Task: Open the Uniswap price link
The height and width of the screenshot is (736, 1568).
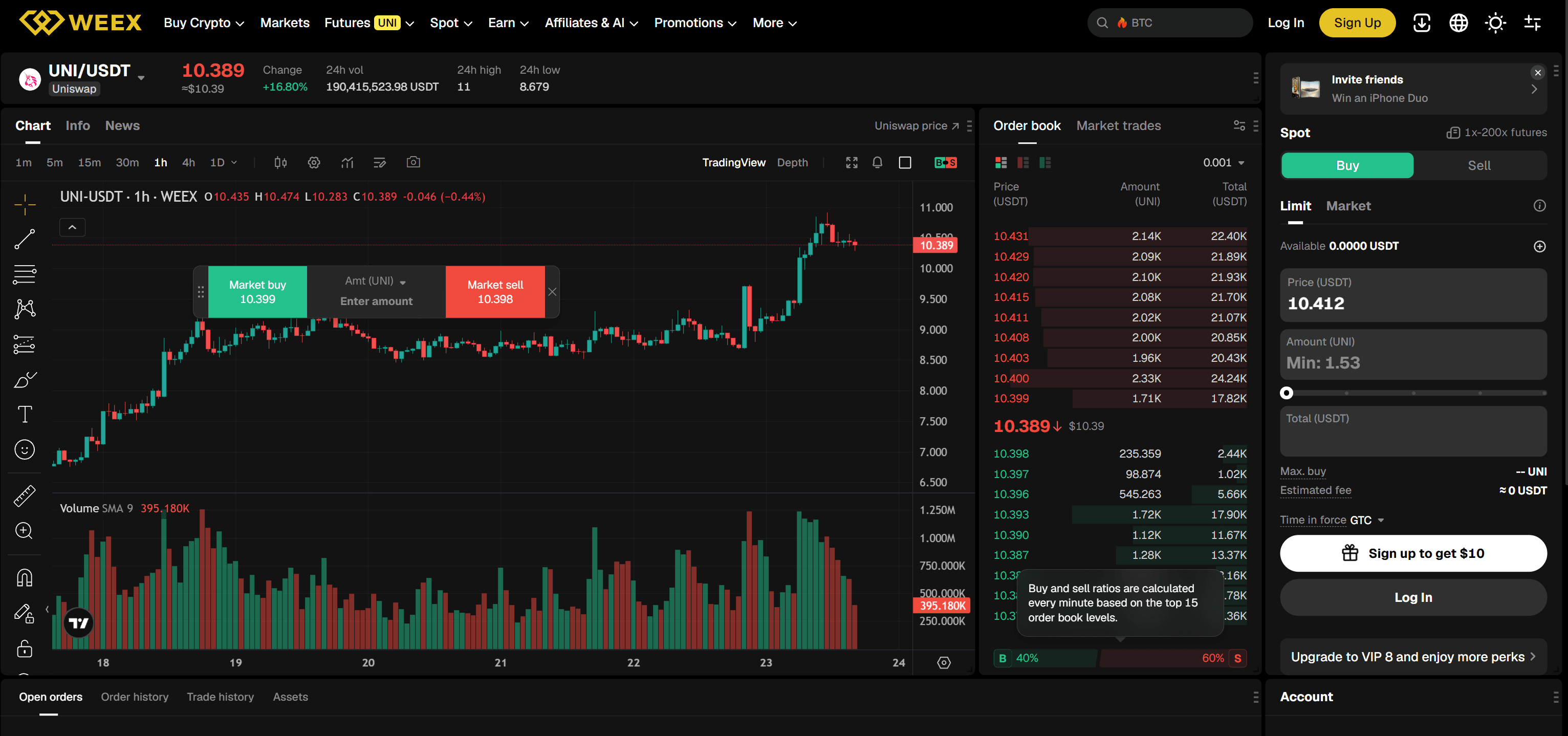Action: pos(917,125)
